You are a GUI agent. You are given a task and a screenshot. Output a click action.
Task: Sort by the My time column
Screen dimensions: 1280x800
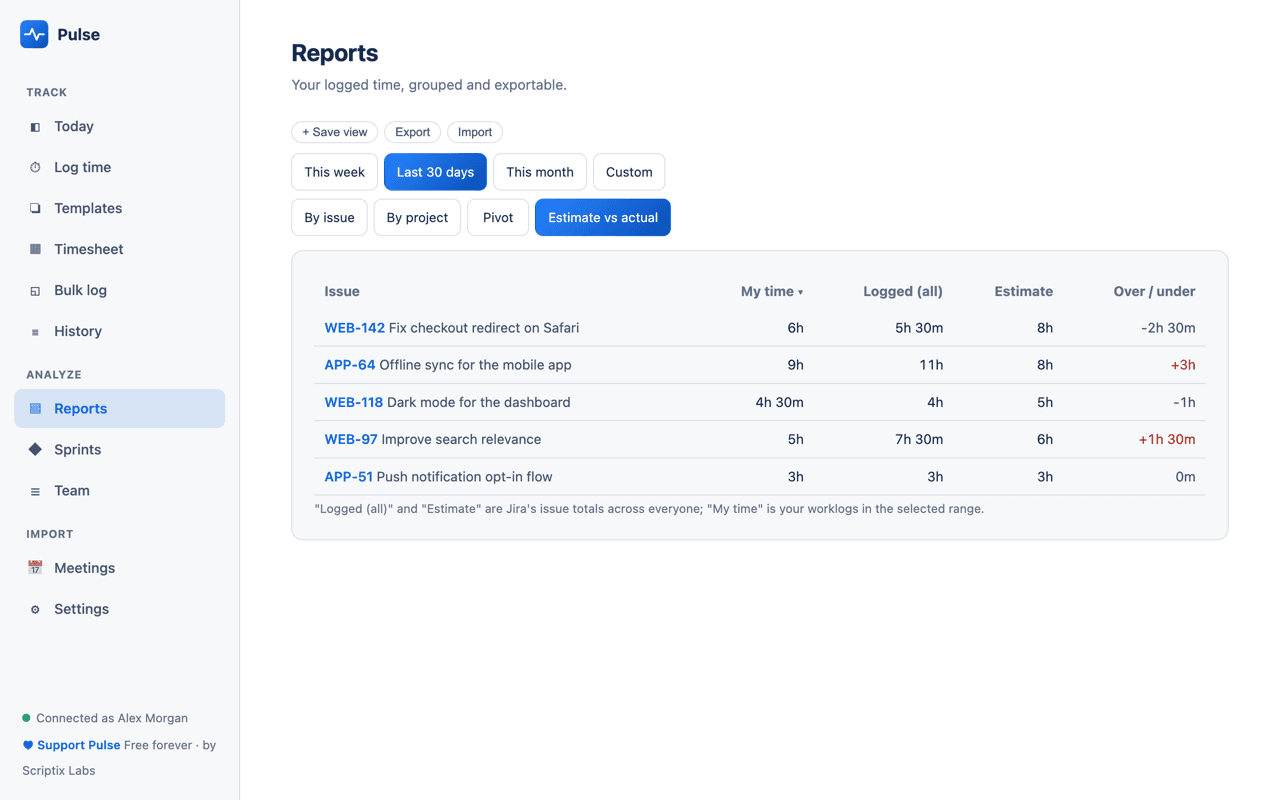[x=772, y=291]
